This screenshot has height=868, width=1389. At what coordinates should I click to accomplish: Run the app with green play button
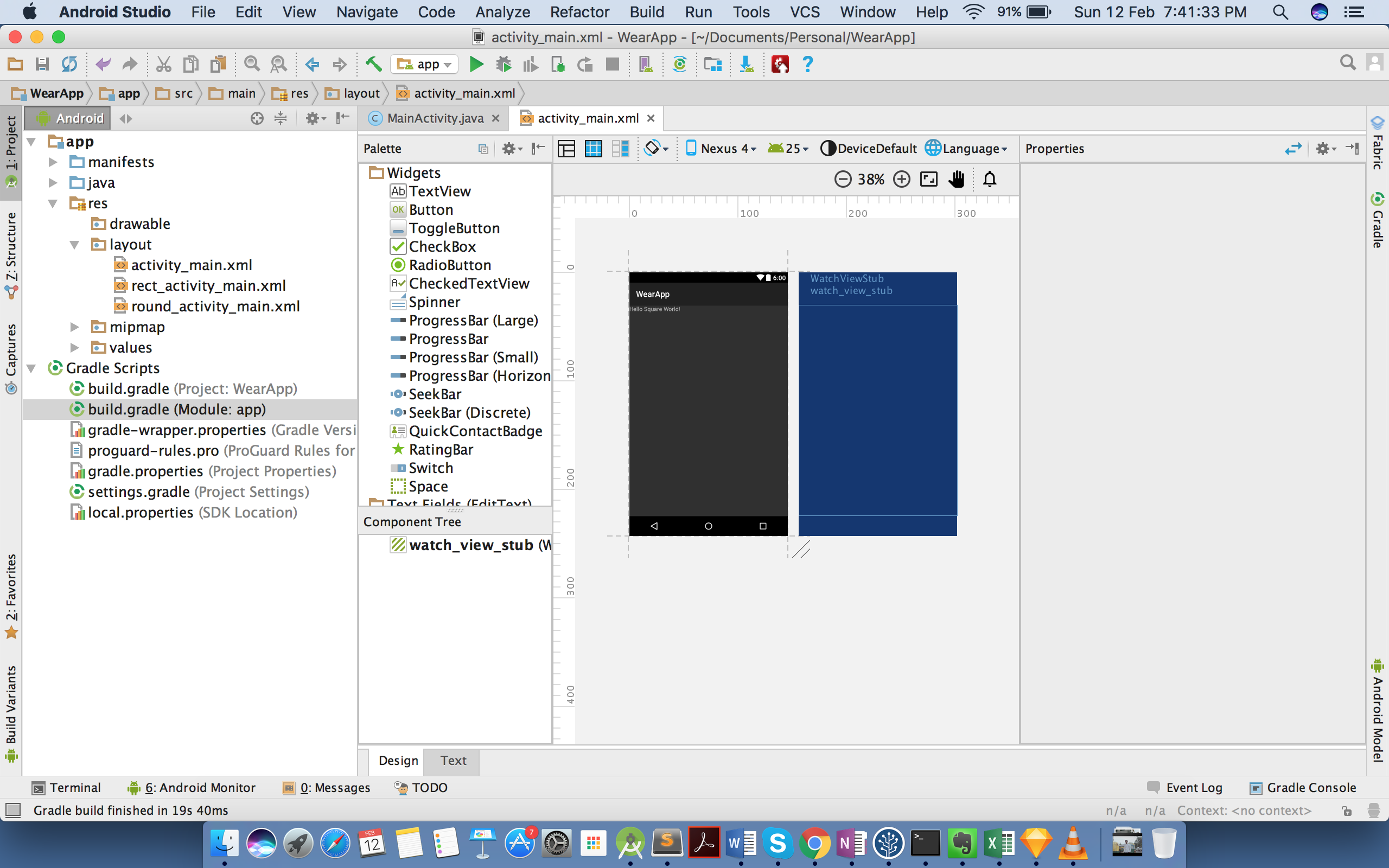[476, 65]
